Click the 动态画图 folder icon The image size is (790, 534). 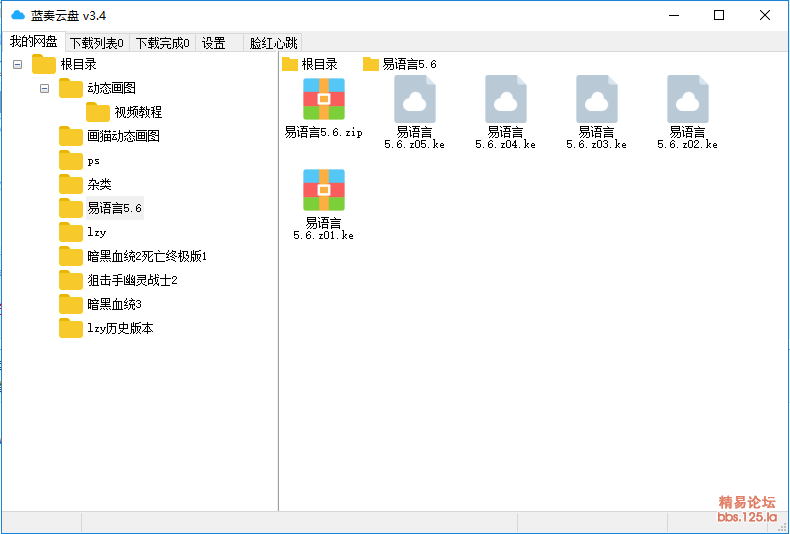(71, 88)
